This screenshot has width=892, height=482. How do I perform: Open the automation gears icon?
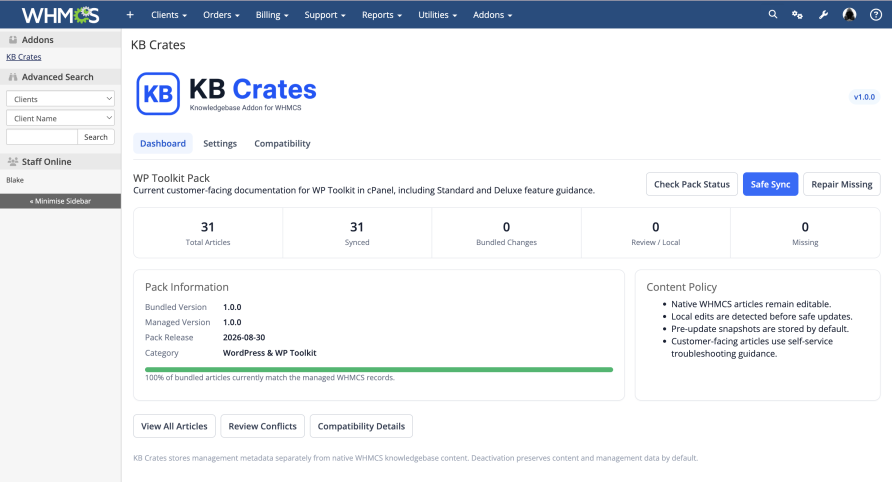(x=798, y=15)
